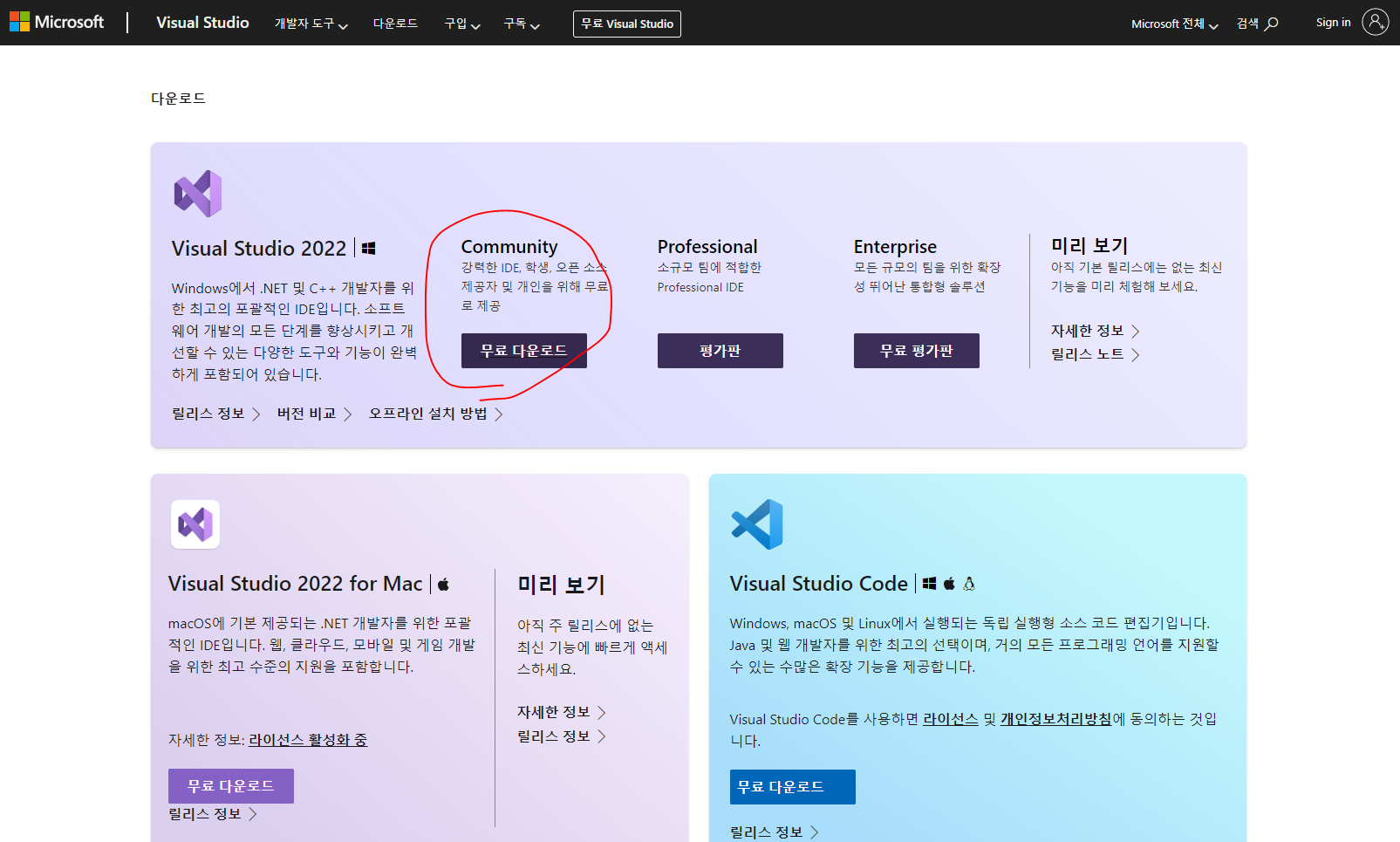Click the Professional heading text
Viewport: 1400px width, 842px height.
point(707,247)
